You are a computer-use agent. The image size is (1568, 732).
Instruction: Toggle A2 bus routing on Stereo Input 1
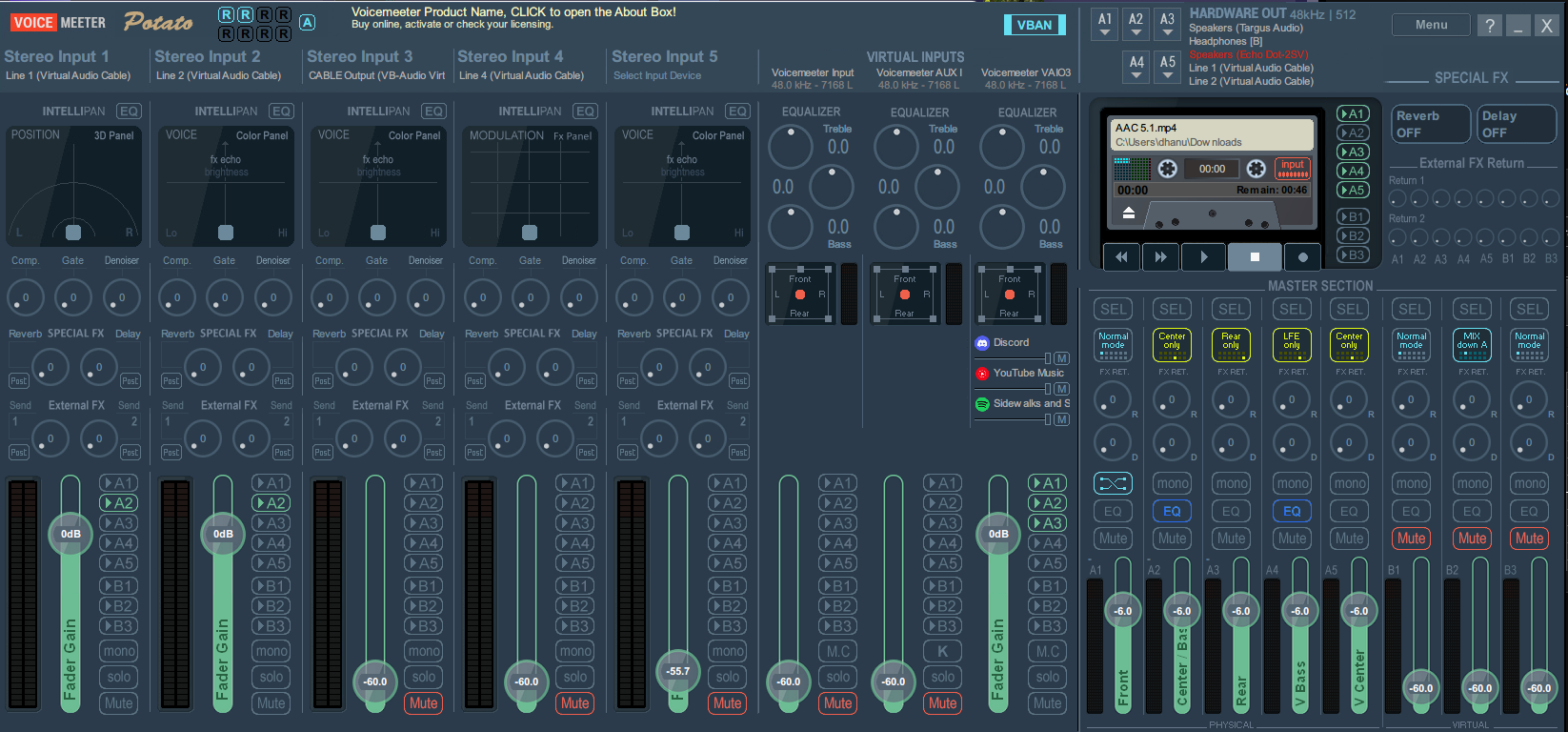pyautogui.click(x=119, y=503)
